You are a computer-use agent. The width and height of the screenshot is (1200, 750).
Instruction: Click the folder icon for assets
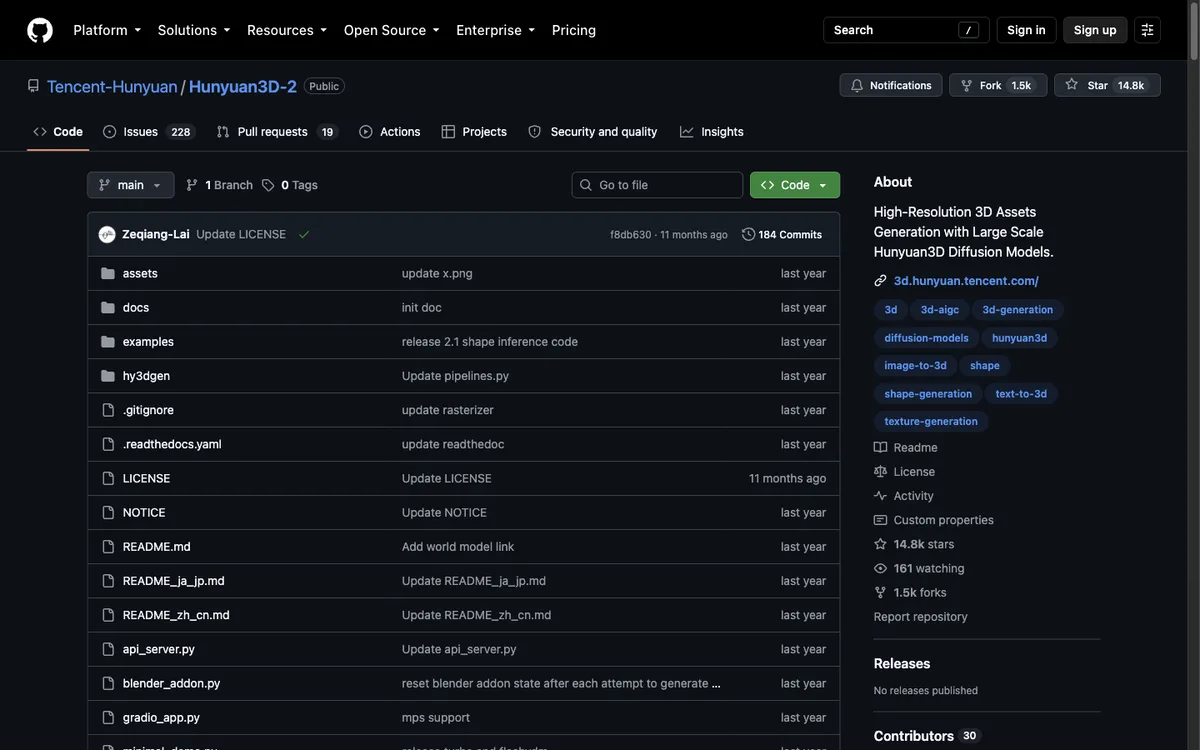click(108, 273)
